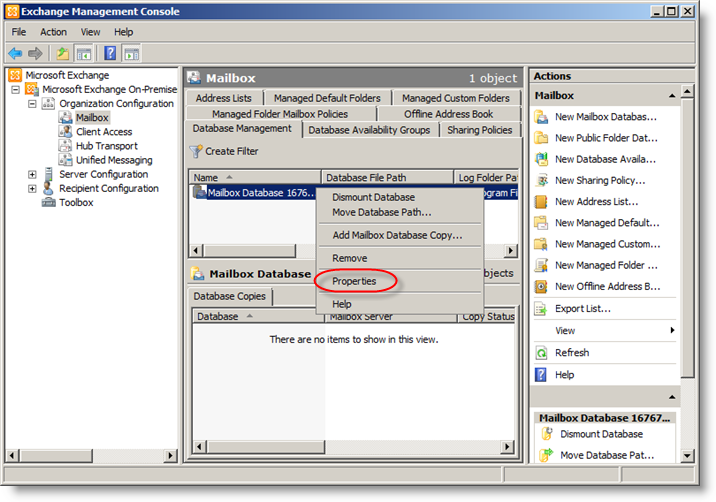Image resolution: width=716 pixels, height=502 pixels.
Task: Click the New Address List icon
Action: pos(541,201)
